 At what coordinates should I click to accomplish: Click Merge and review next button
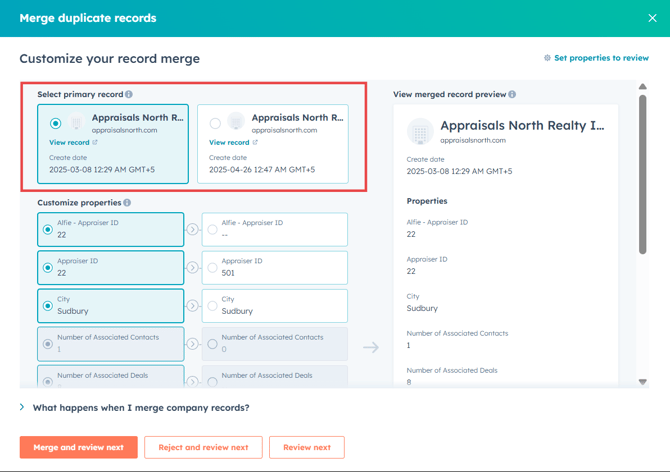coord(77,447)
